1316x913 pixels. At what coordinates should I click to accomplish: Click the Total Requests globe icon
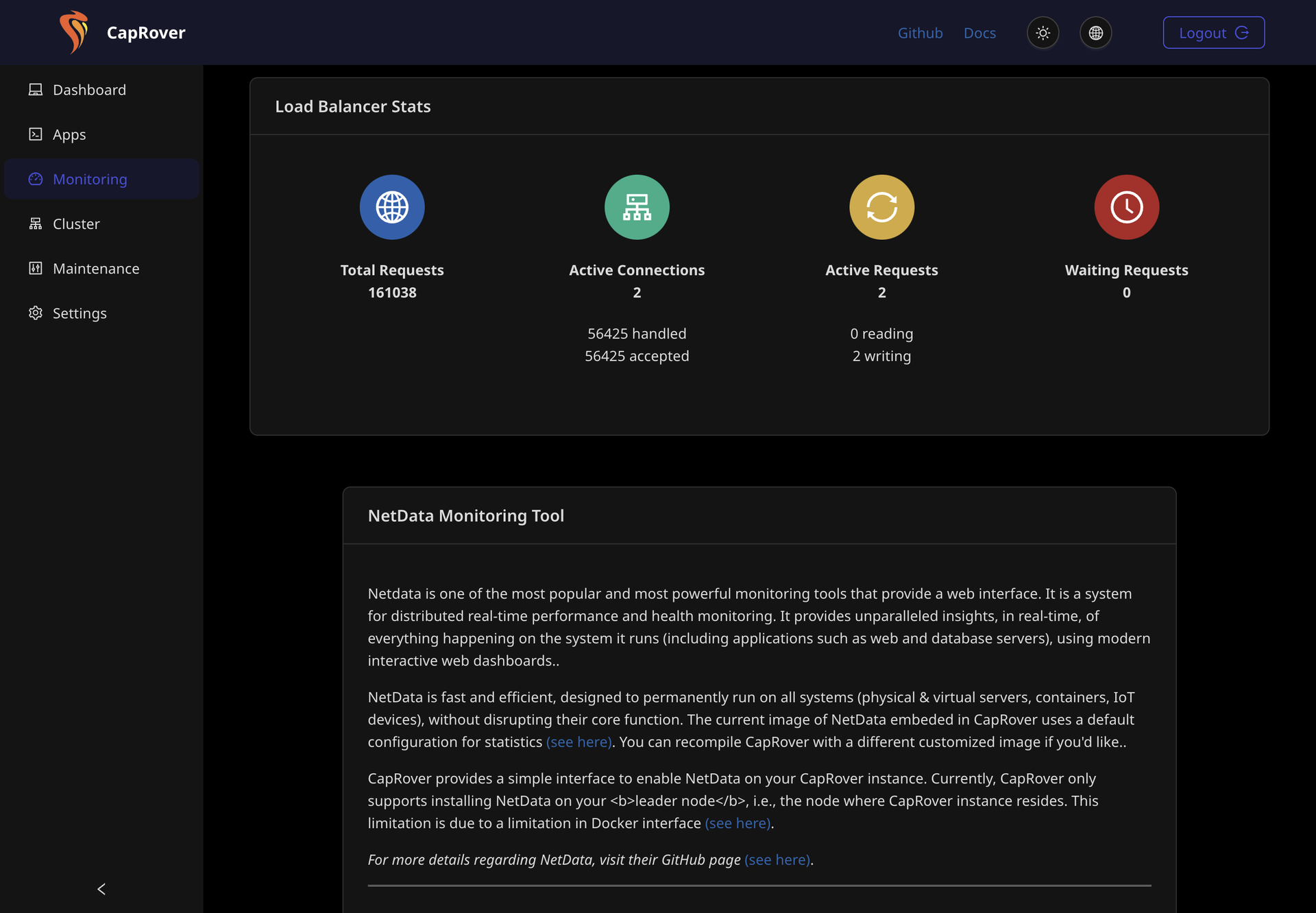tap(392, 207)
